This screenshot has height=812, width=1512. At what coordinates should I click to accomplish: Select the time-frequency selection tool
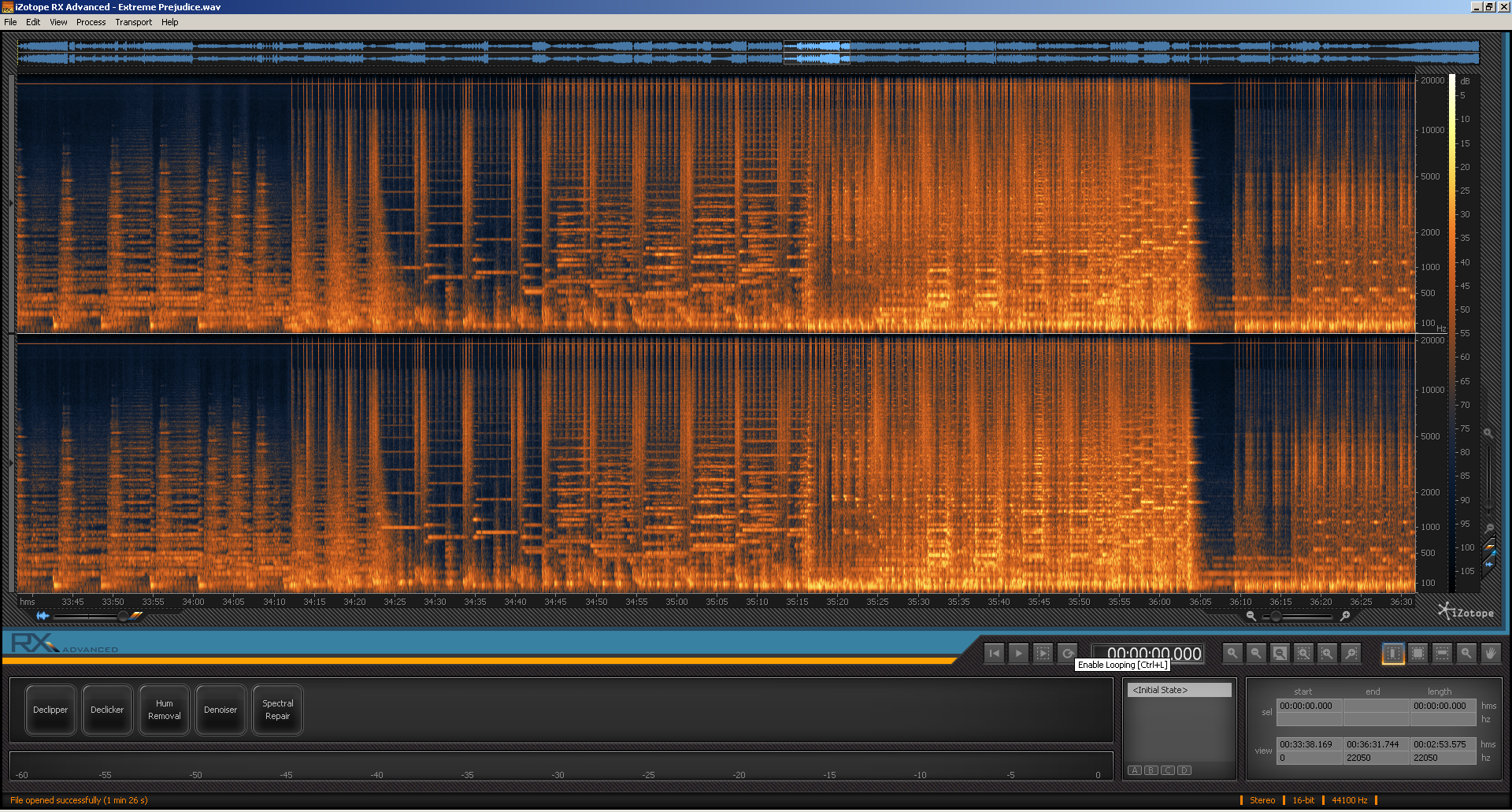click(1417, 653)
